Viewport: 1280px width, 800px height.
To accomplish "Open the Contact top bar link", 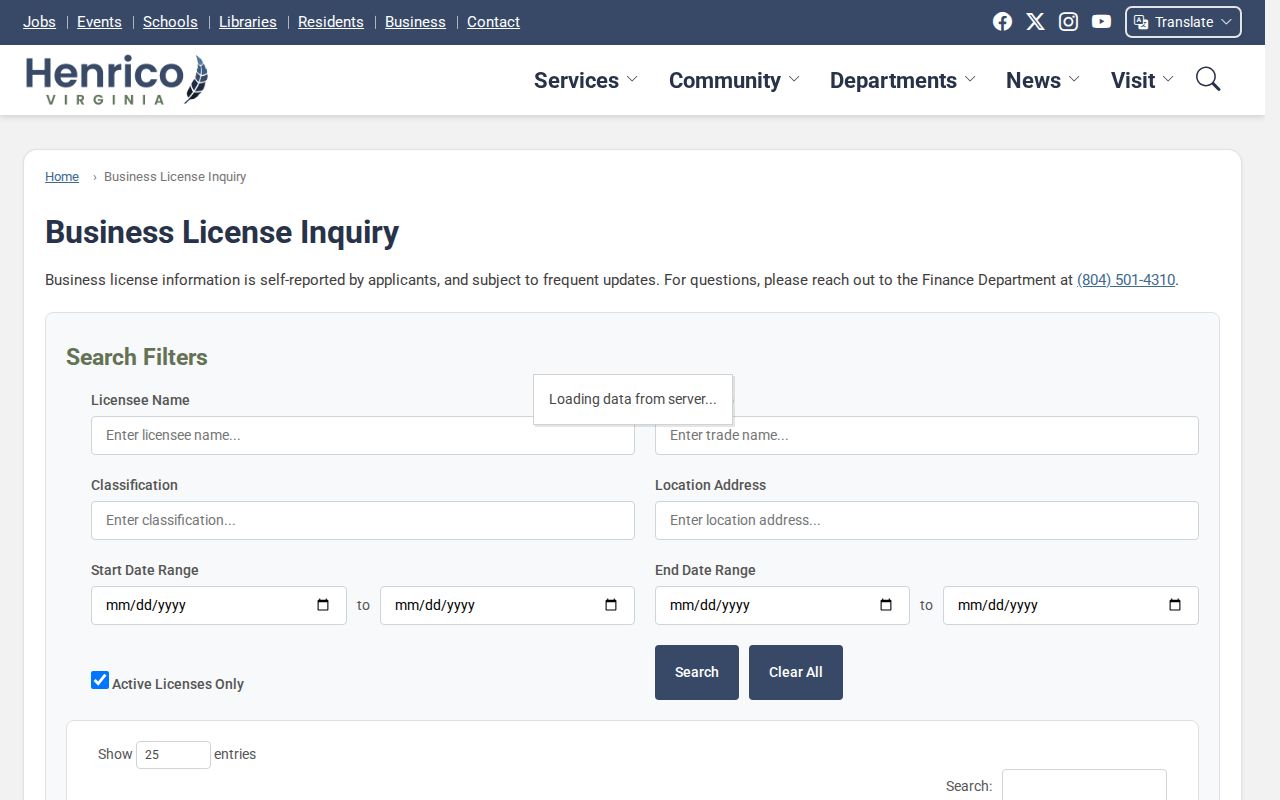I will (493, 22).
